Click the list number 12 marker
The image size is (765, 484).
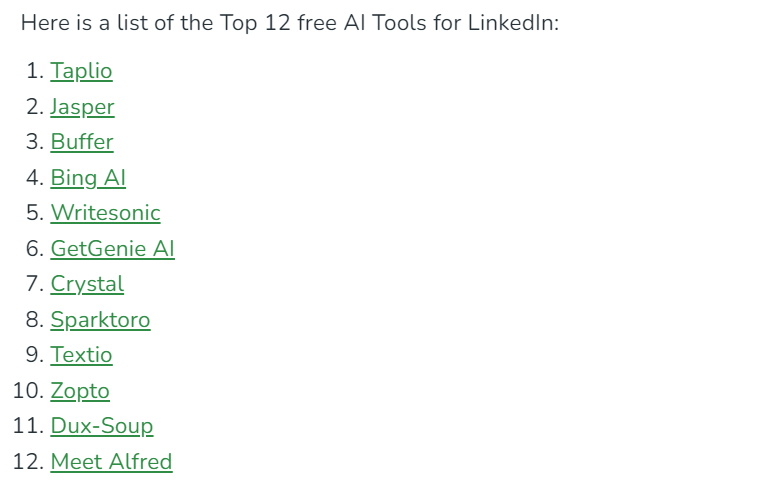point(28,462)
